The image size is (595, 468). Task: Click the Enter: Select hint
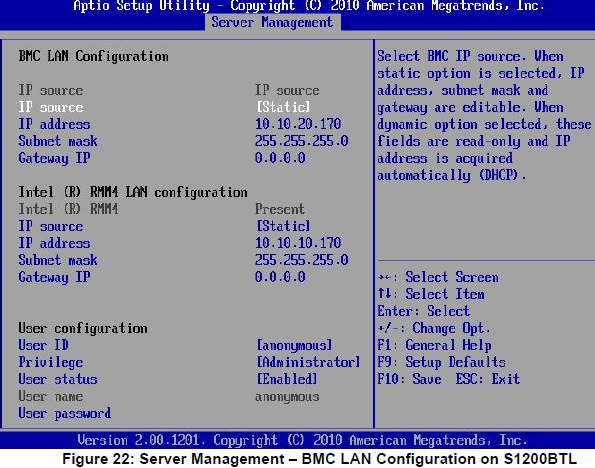tap(423, 311)
